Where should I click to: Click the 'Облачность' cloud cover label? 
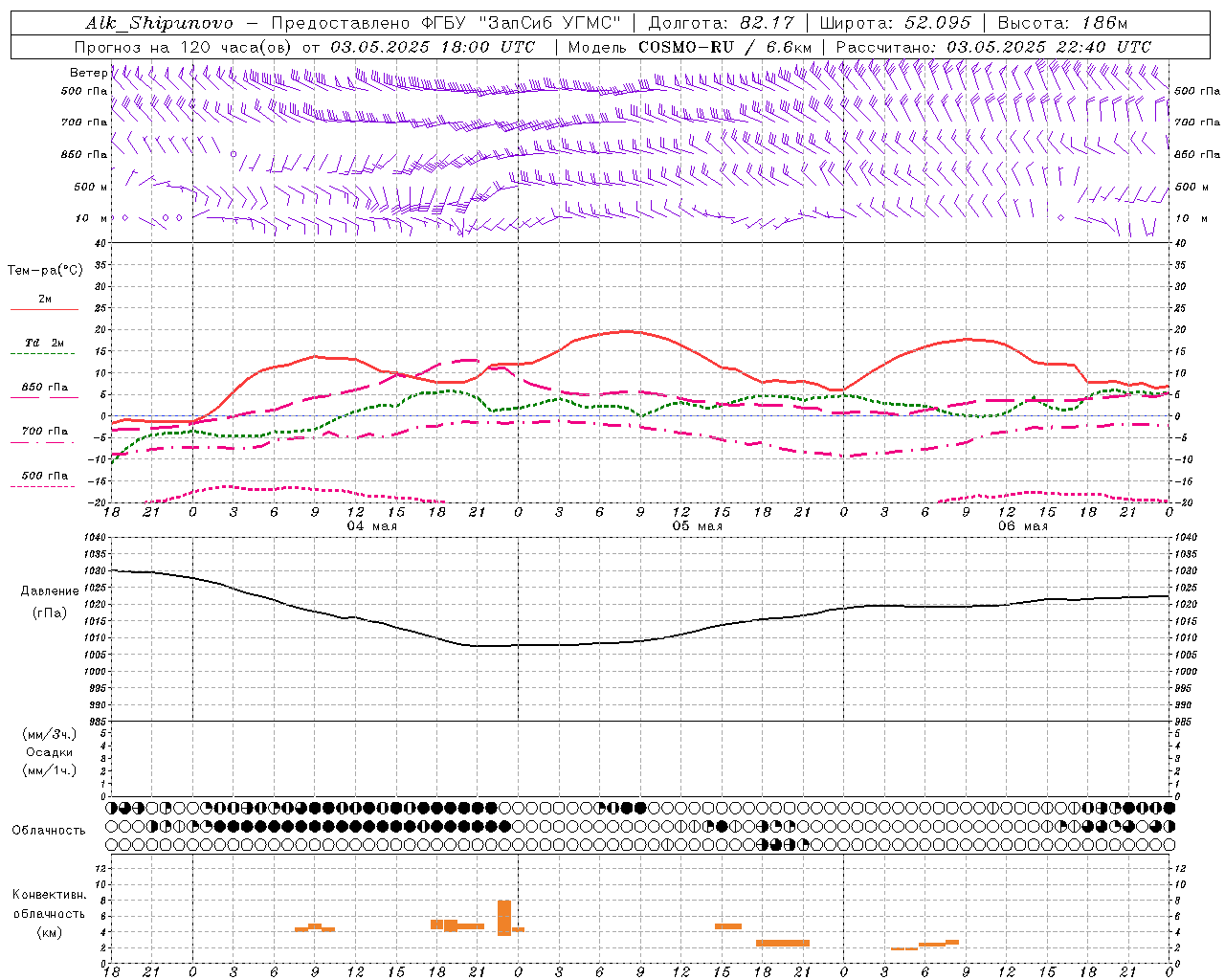point(49,831)
